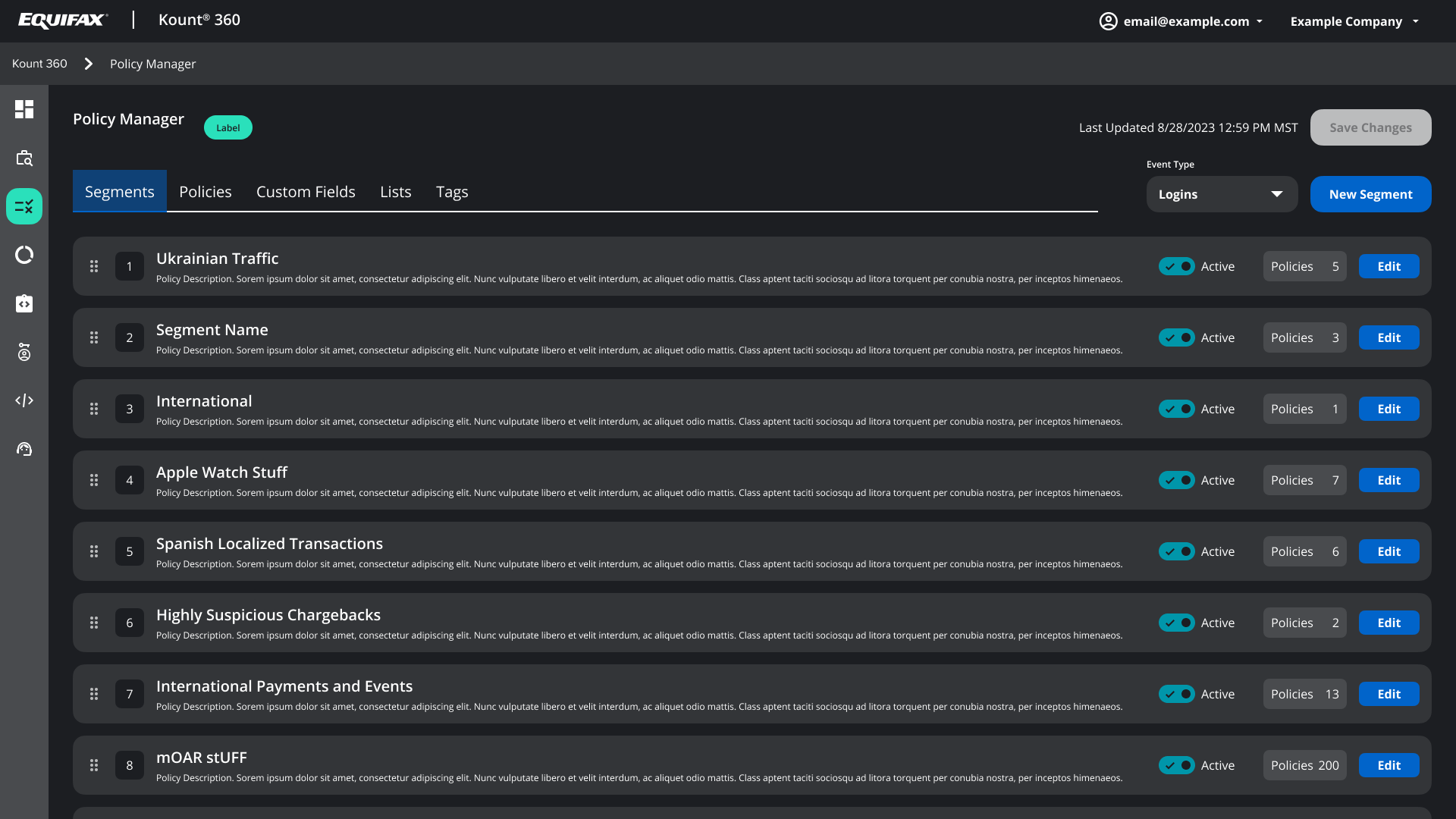Open the support headset sidebar icon
The width and height of the screenshot is (1456, 819).
point(24,449)
